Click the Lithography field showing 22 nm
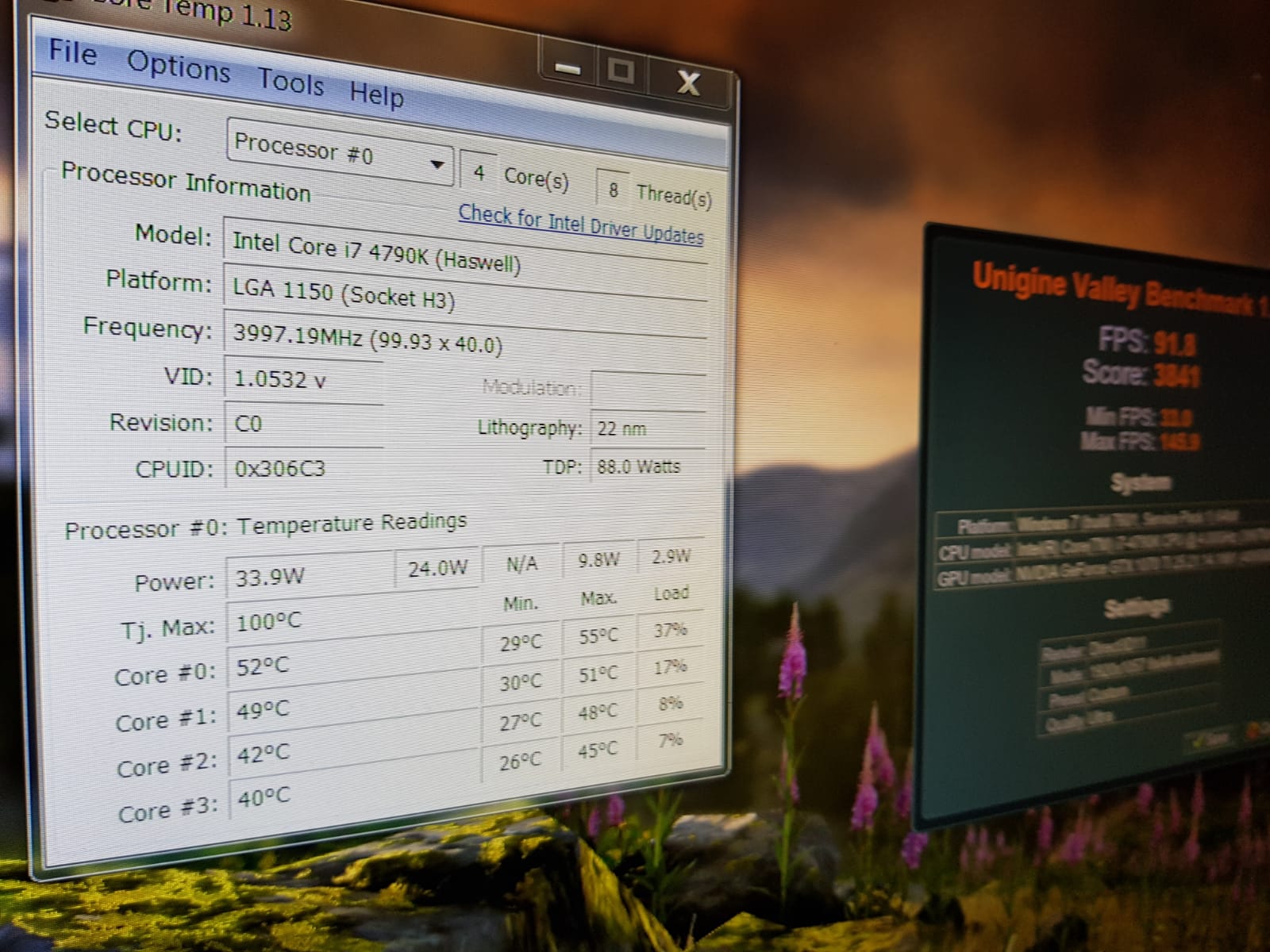1270x952 pixels. coord(648,429)
